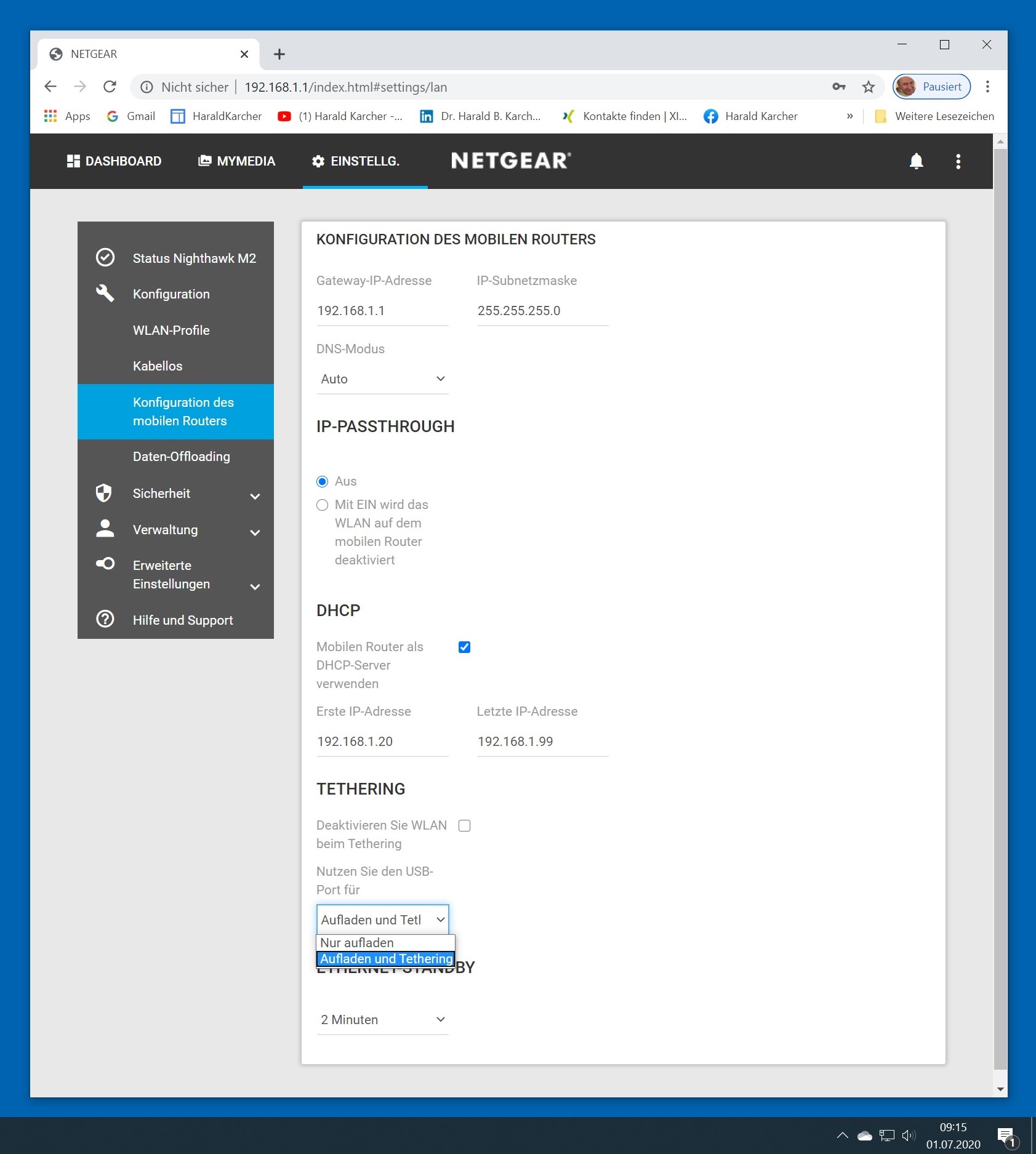Open WLAN-Profile in the sidebar
The image size is (1036, 1154).
(171, 331)
